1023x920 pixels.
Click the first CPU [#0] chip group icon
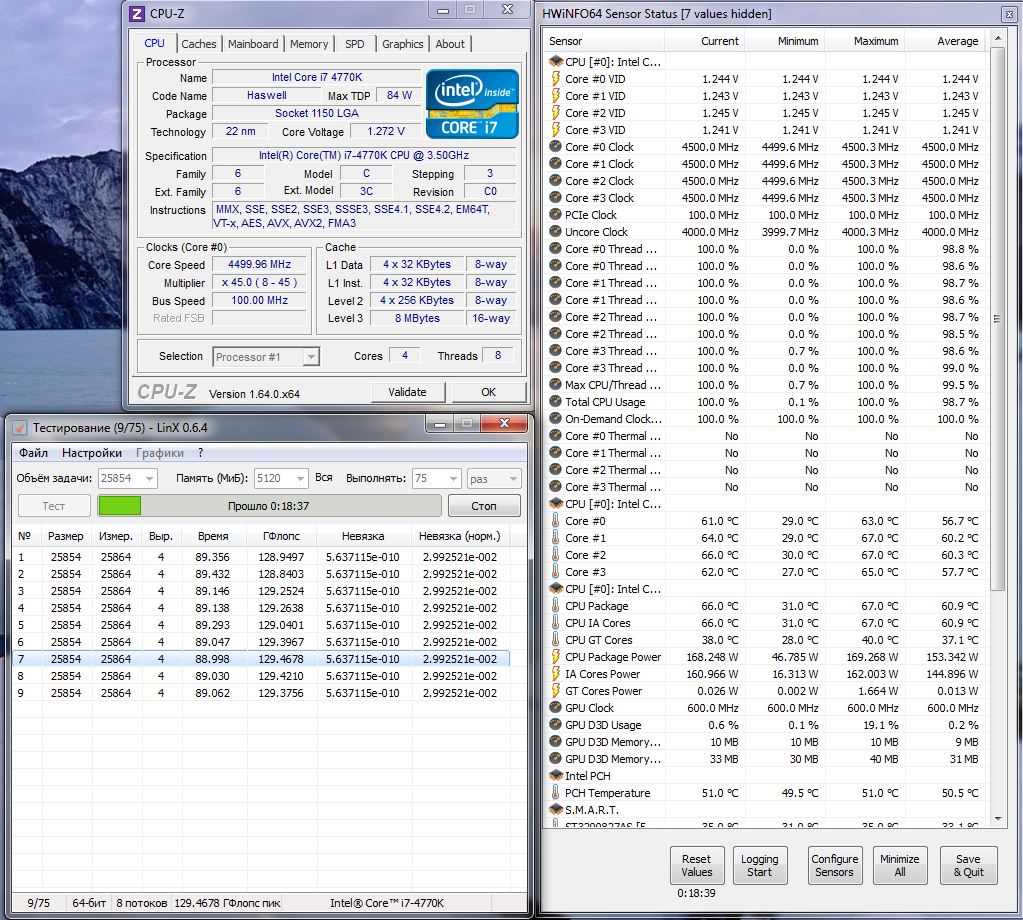tap(556, 62)
